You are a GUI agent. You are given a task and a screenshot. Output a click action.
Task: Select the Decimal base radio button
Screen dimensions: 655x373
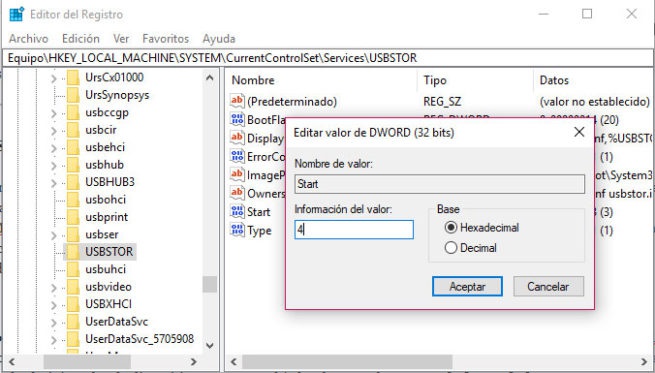[451, 248]
